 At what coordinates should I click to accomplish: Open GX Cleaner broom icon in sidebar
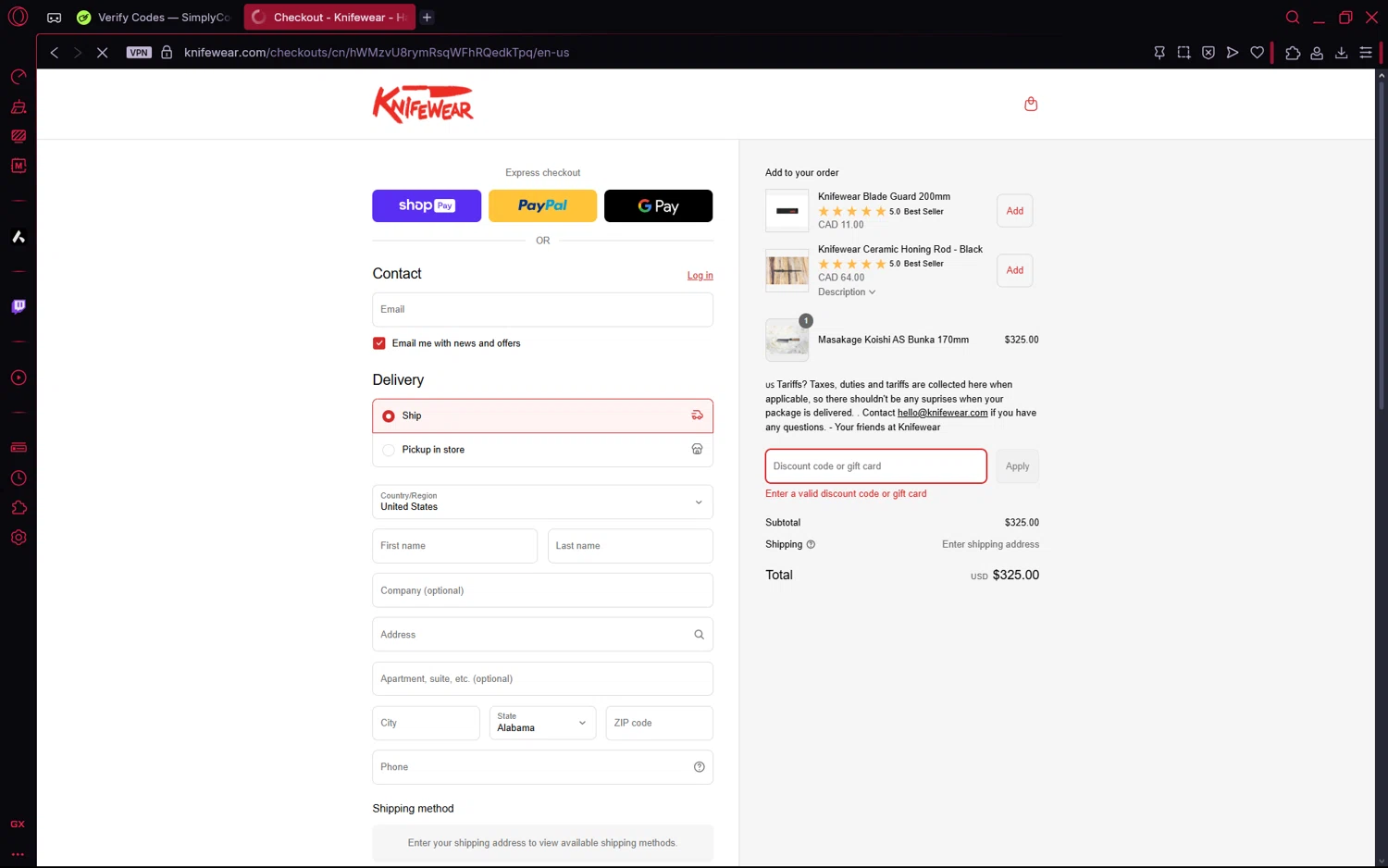click(19, 106)
